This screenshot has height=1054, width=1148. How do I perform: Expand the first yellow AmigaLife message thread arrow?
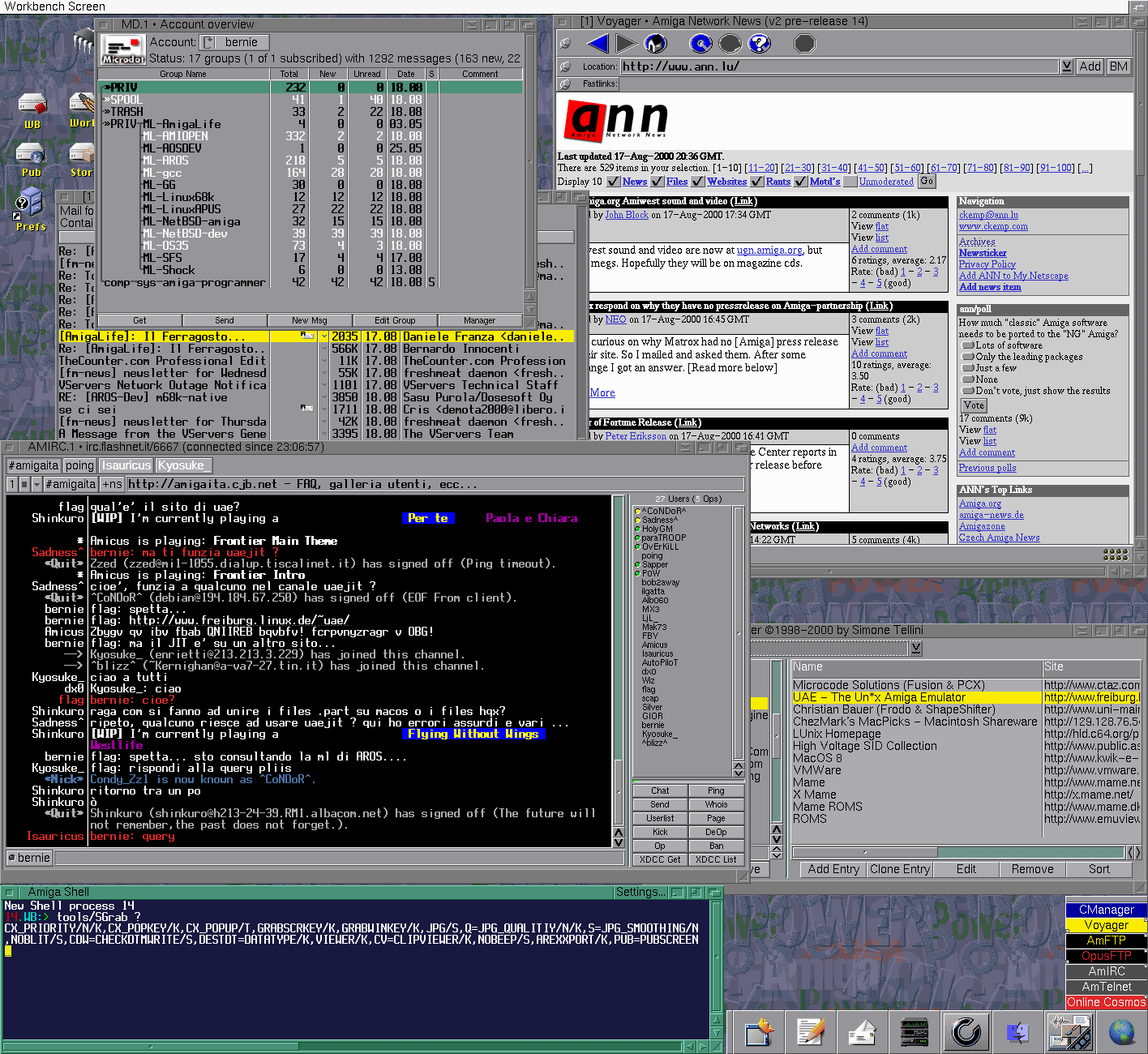pyautogui.click(x=323, y=336)
